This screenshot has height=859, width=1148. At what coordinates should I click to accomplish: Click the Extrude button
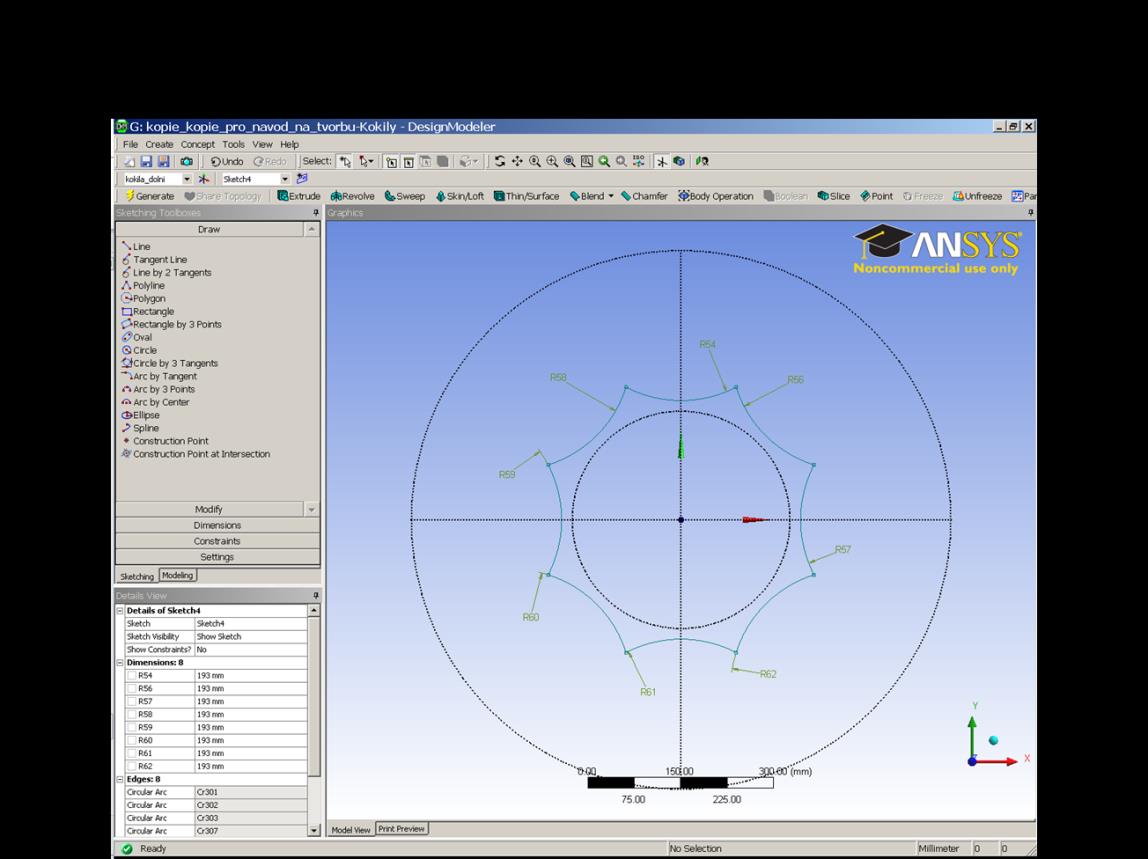tap(299, 196)
